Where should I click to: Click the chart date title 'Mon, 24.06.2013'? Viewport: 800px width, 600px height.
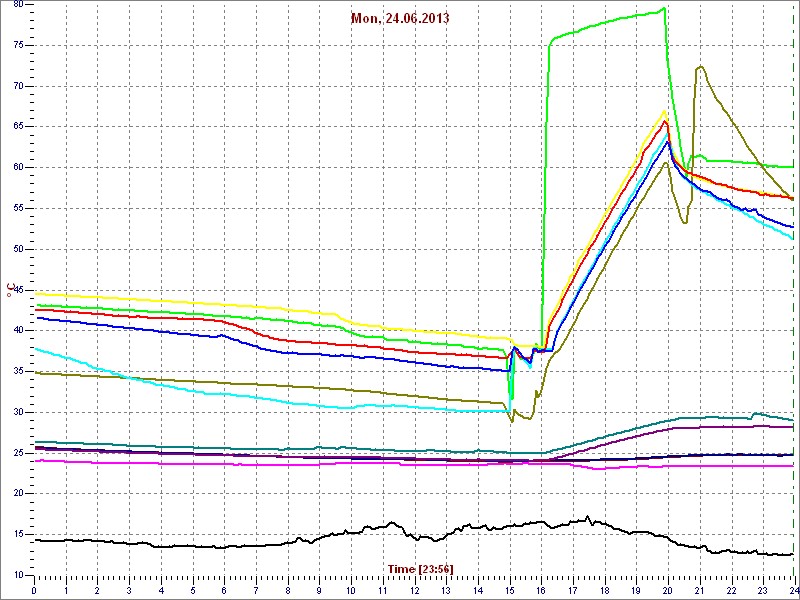[x=400, y=18]
